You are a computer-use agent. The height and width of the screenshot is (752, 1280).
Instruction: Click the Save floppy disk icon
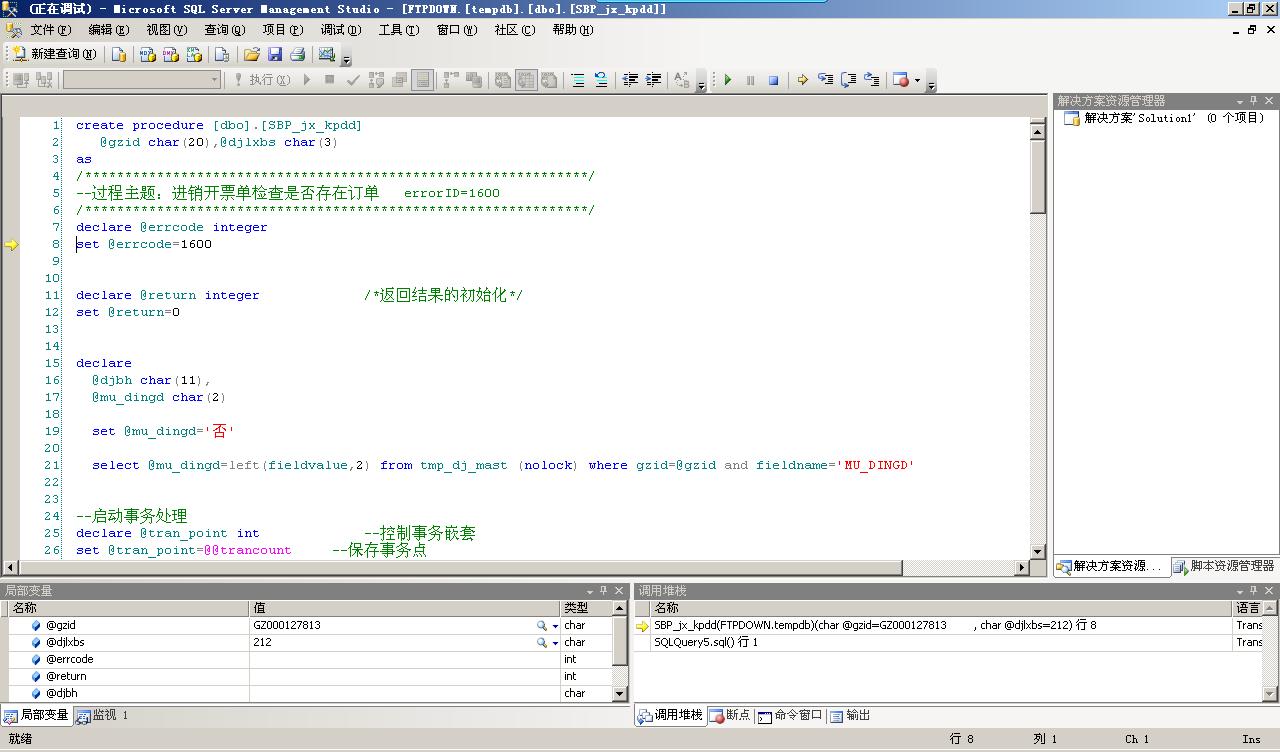275,54
